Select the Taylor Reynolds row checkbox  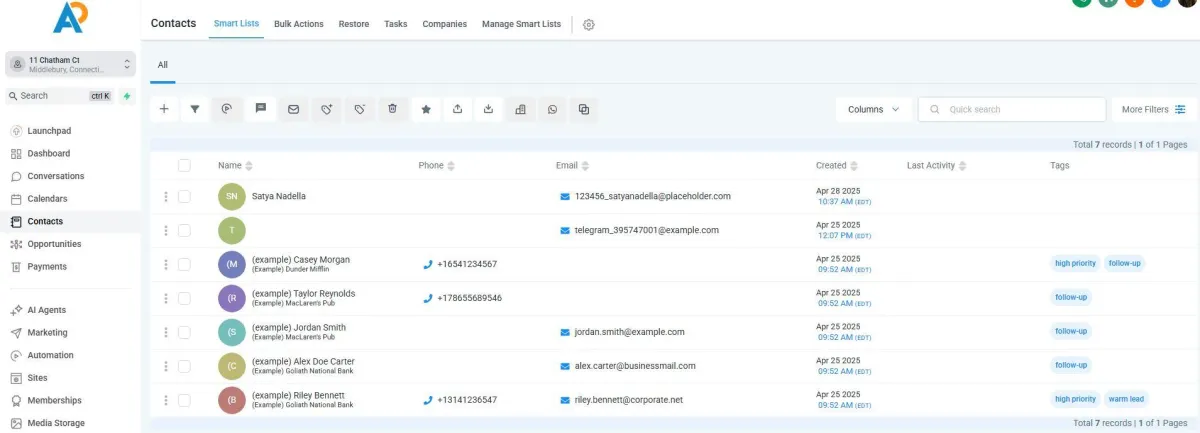point(184,298)
